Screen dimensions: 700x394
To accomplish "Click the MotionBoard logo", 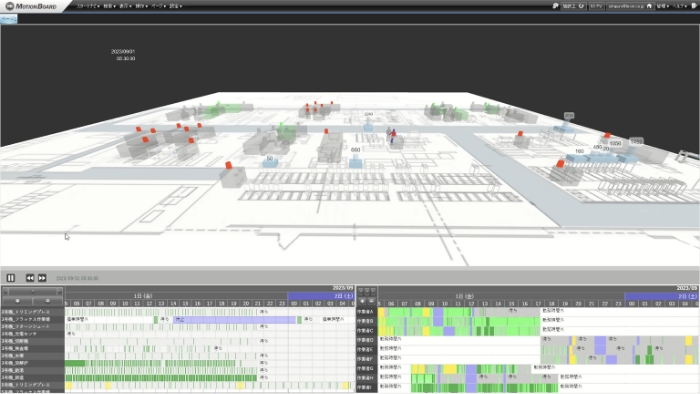I will pos(31,6).
